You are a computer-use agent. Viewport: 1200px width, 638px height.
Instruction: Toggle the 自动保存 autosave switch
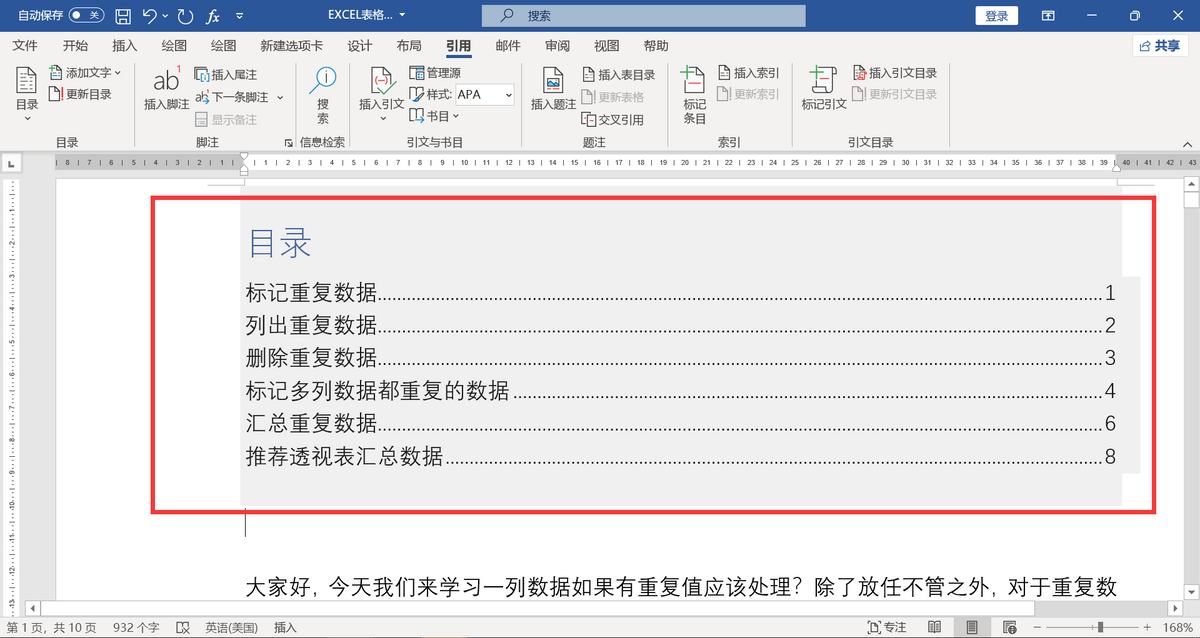(86, 16)
